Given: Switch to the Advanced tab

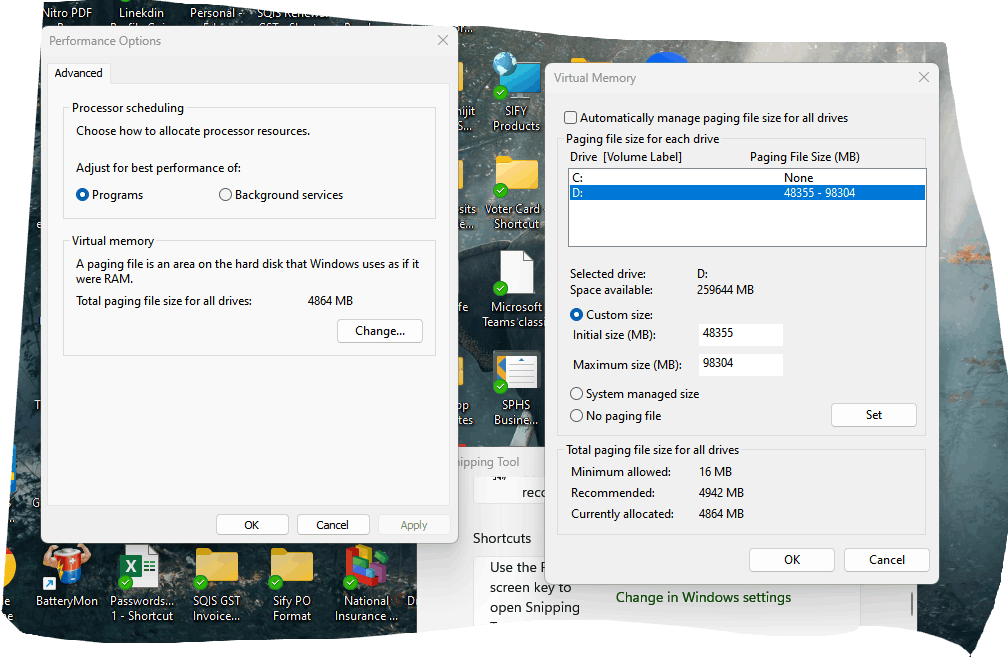Looking at the screenshot, I should coord(78,72).
